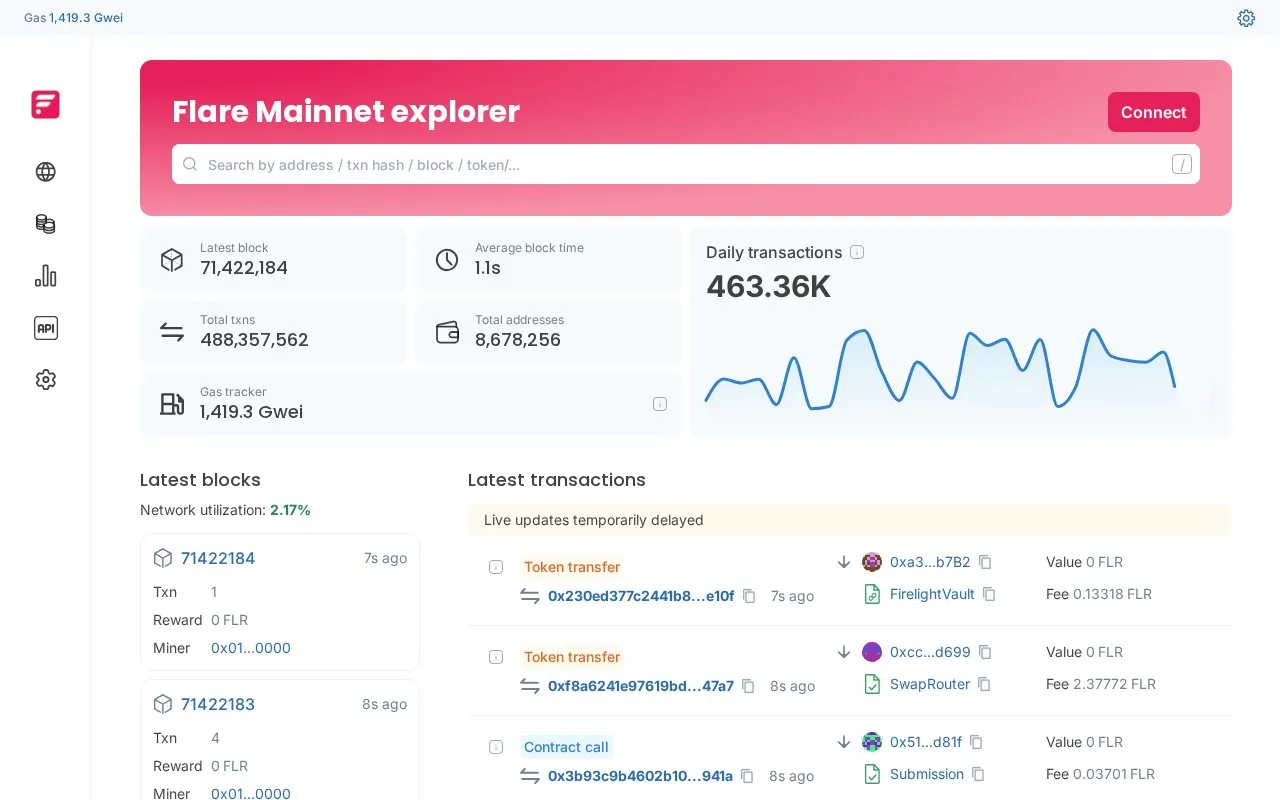1280x800 pixels.
Task: Open the Blockchain globe menu in the sidebar
Action: pos(45,172)
